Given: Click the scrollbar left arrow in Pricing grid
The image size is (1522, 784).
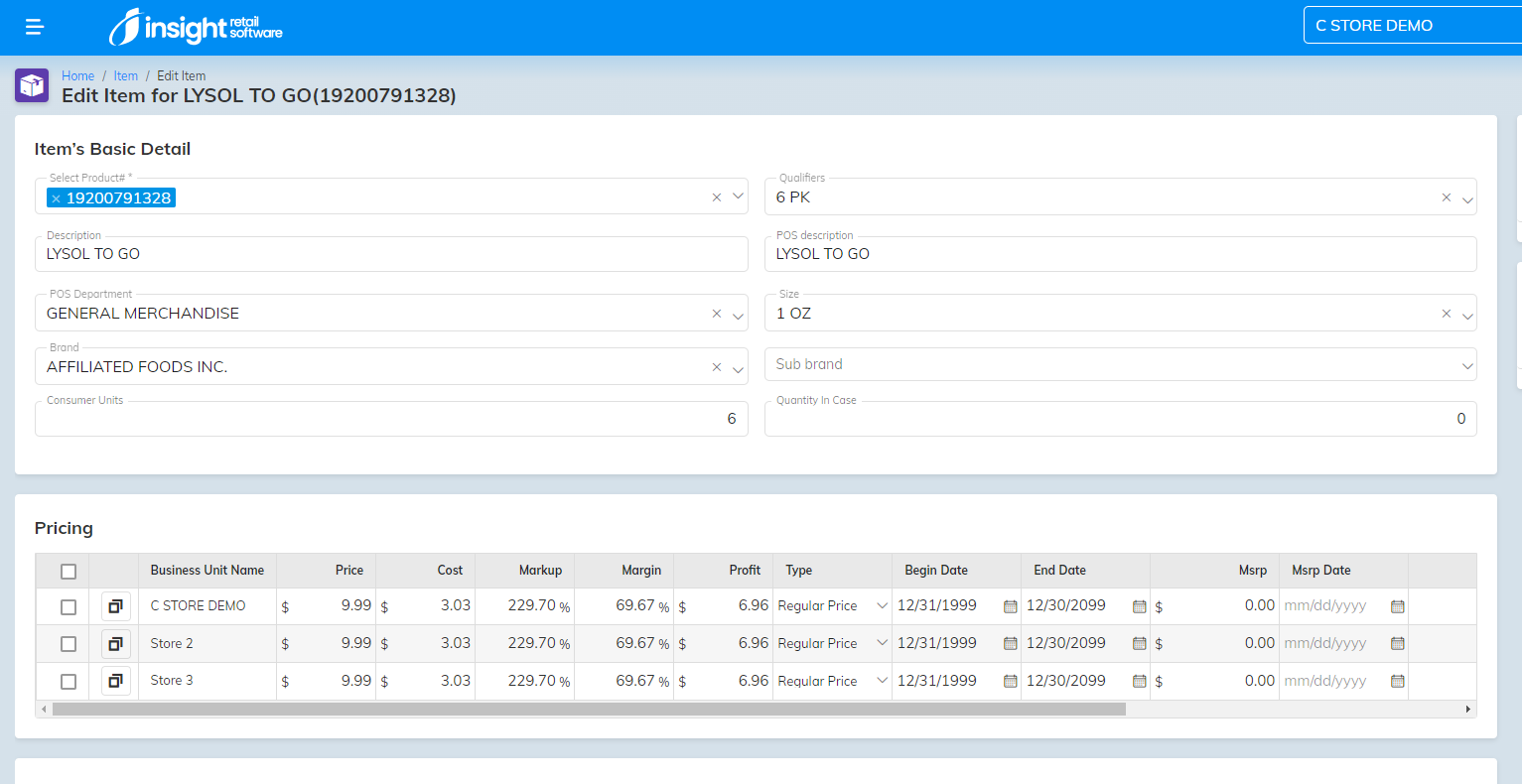Looking at the screenshot, I should tap(43, 710).
